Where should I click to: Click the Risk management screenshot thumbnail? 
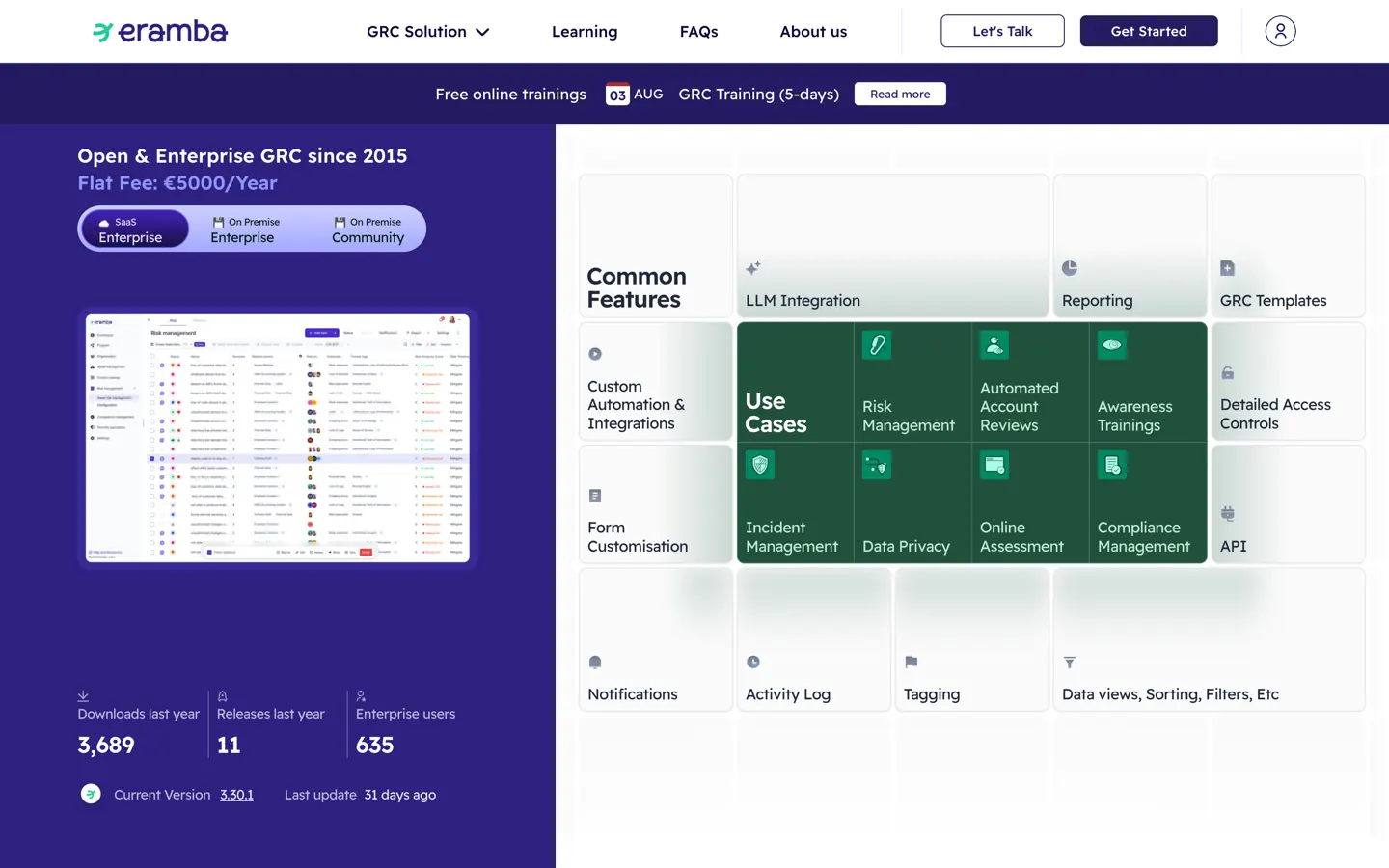(278, 438)
